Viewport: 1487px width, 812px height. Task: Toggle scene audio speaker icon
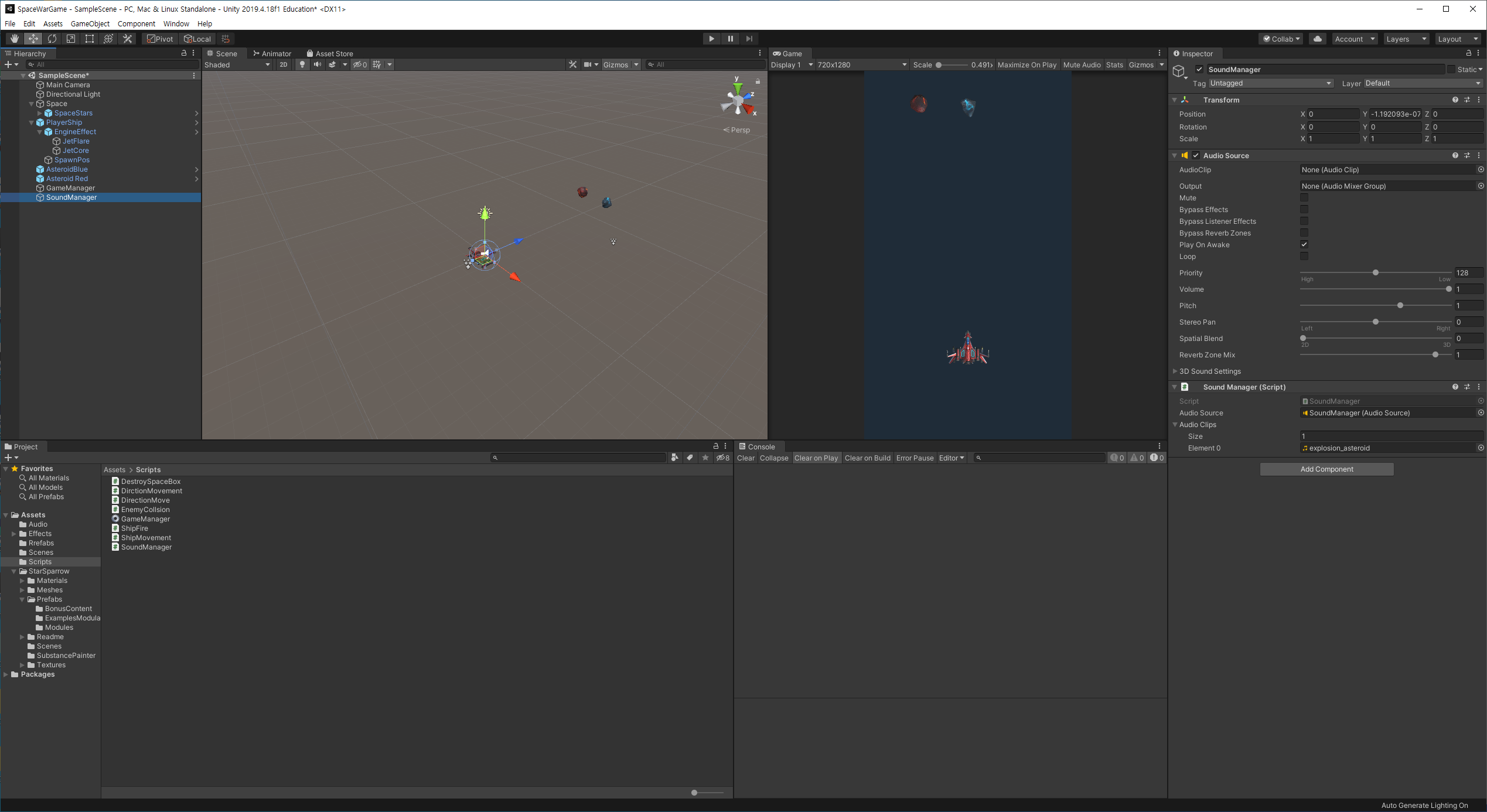pyautogui.click(x=317, y=64)
